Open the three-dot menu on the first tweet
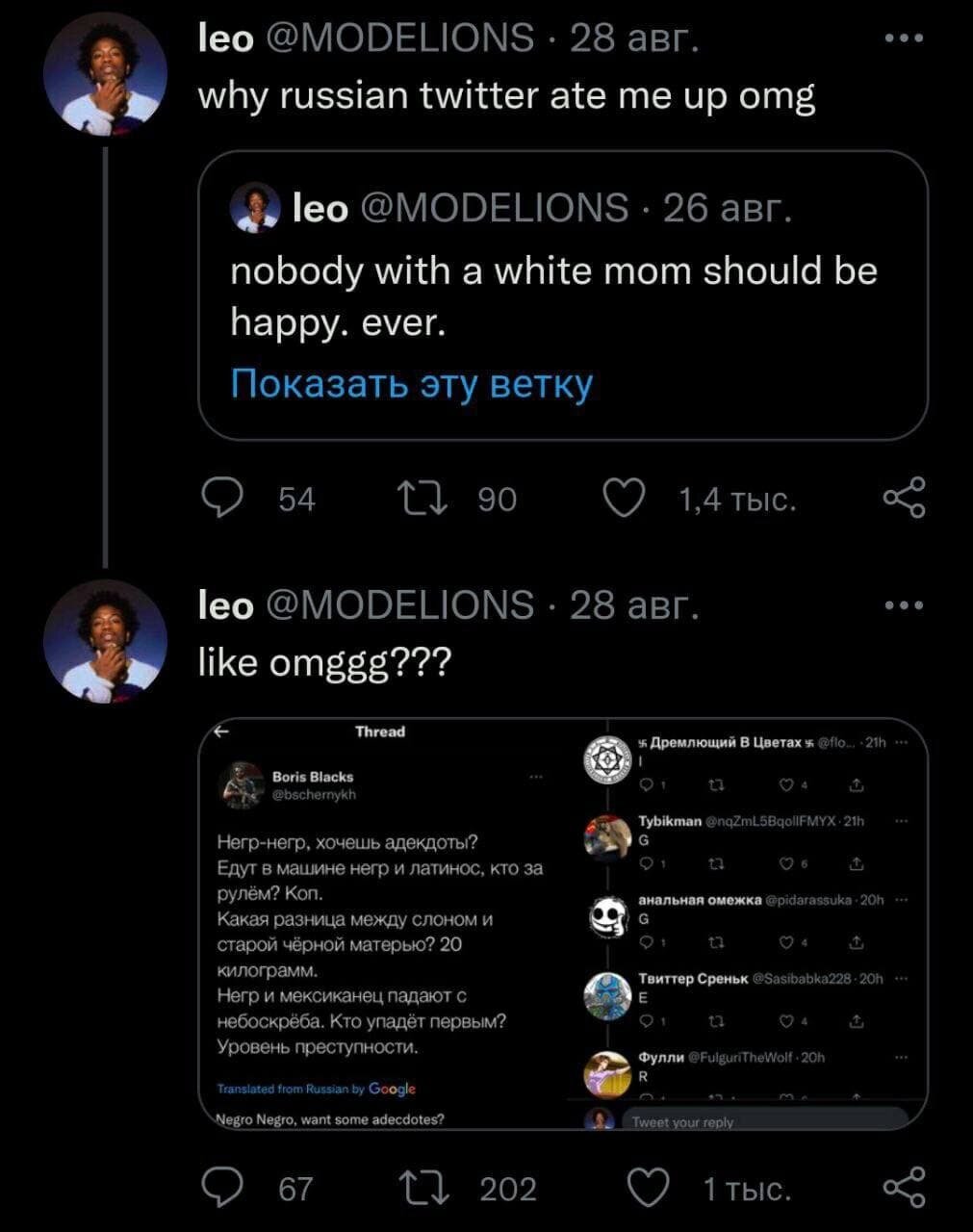This screenshot has width=973, height=1232. (x=904, y=38)
